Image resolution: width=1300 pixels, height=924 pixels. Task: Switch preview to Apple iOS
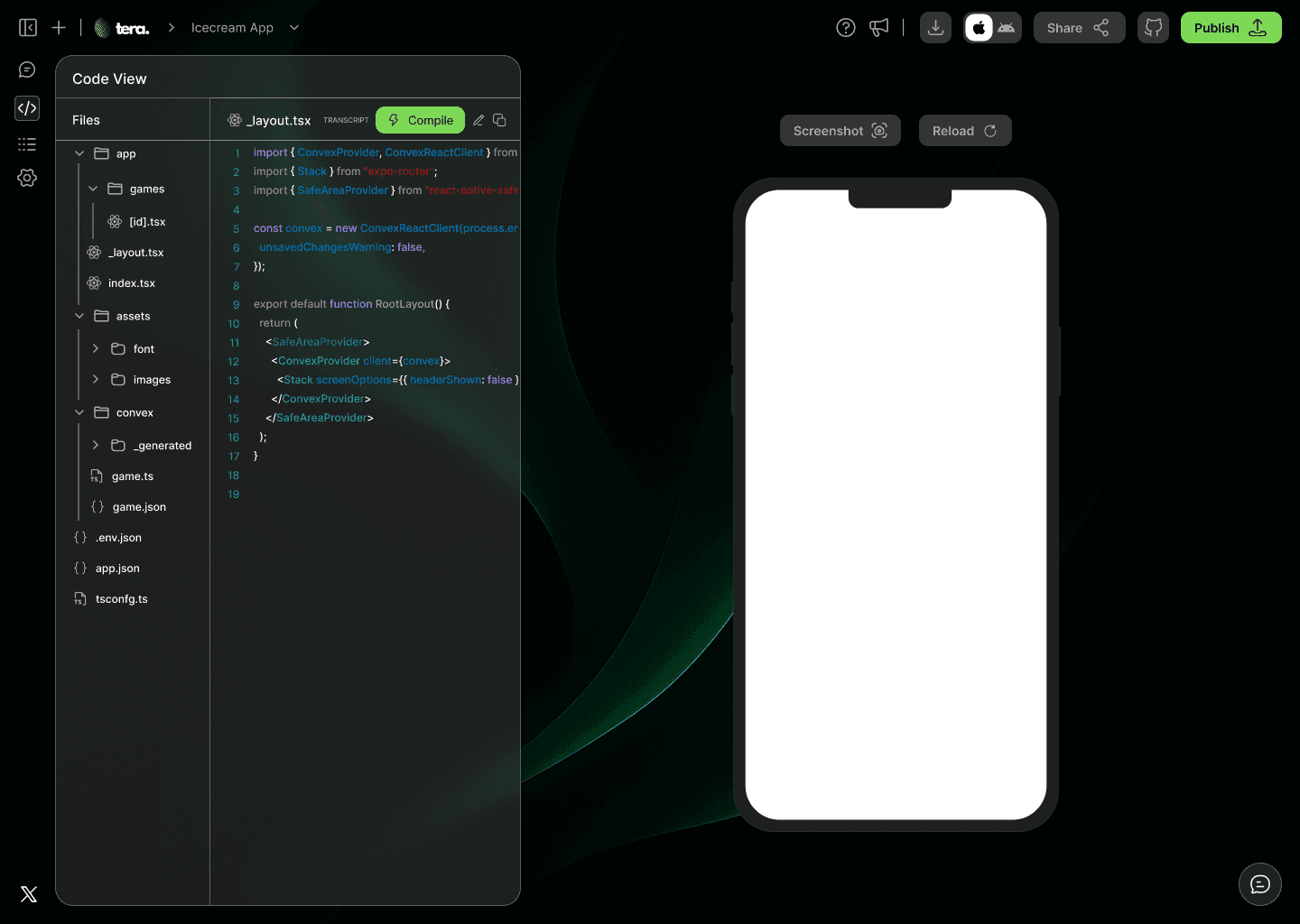tap(979, 28)
